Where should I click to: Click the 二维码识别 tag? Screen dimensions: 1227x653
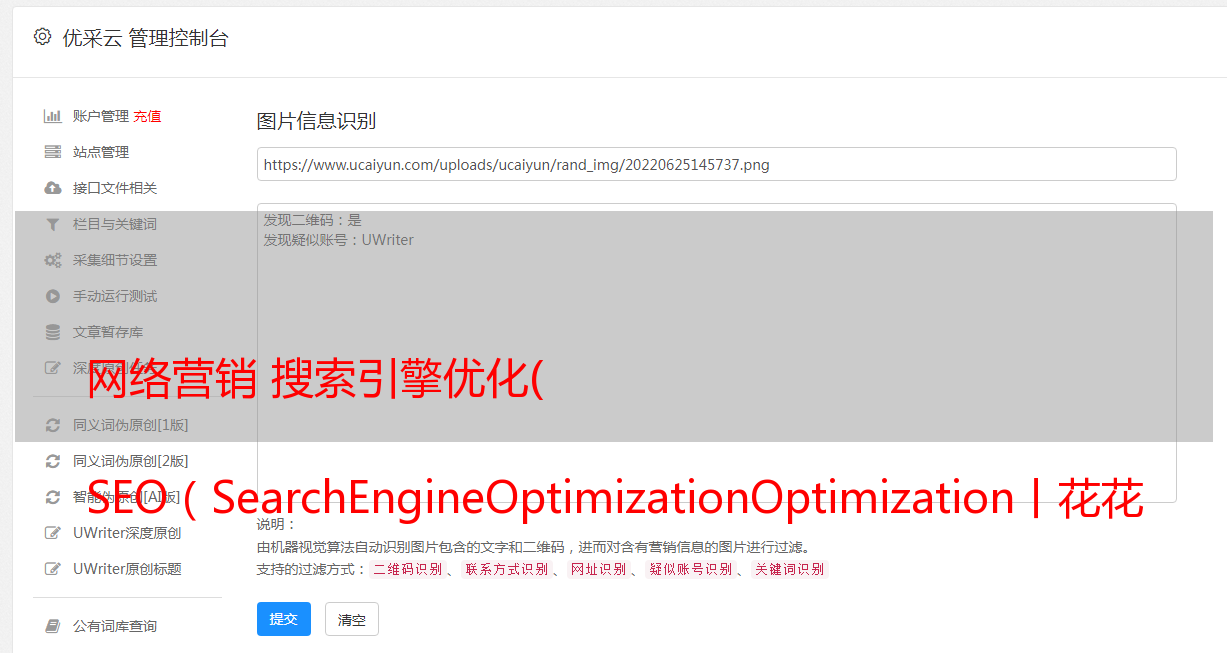[407, 569]
